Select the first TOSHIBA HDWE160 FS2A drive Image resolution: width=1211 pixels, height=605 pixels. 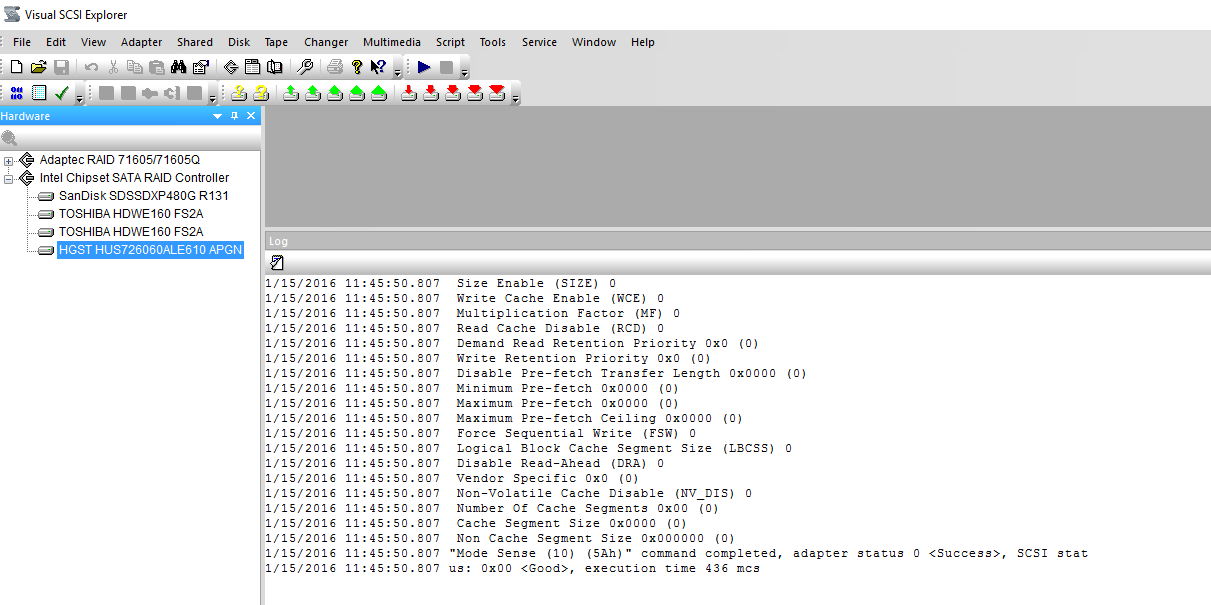tap(131, 214)
